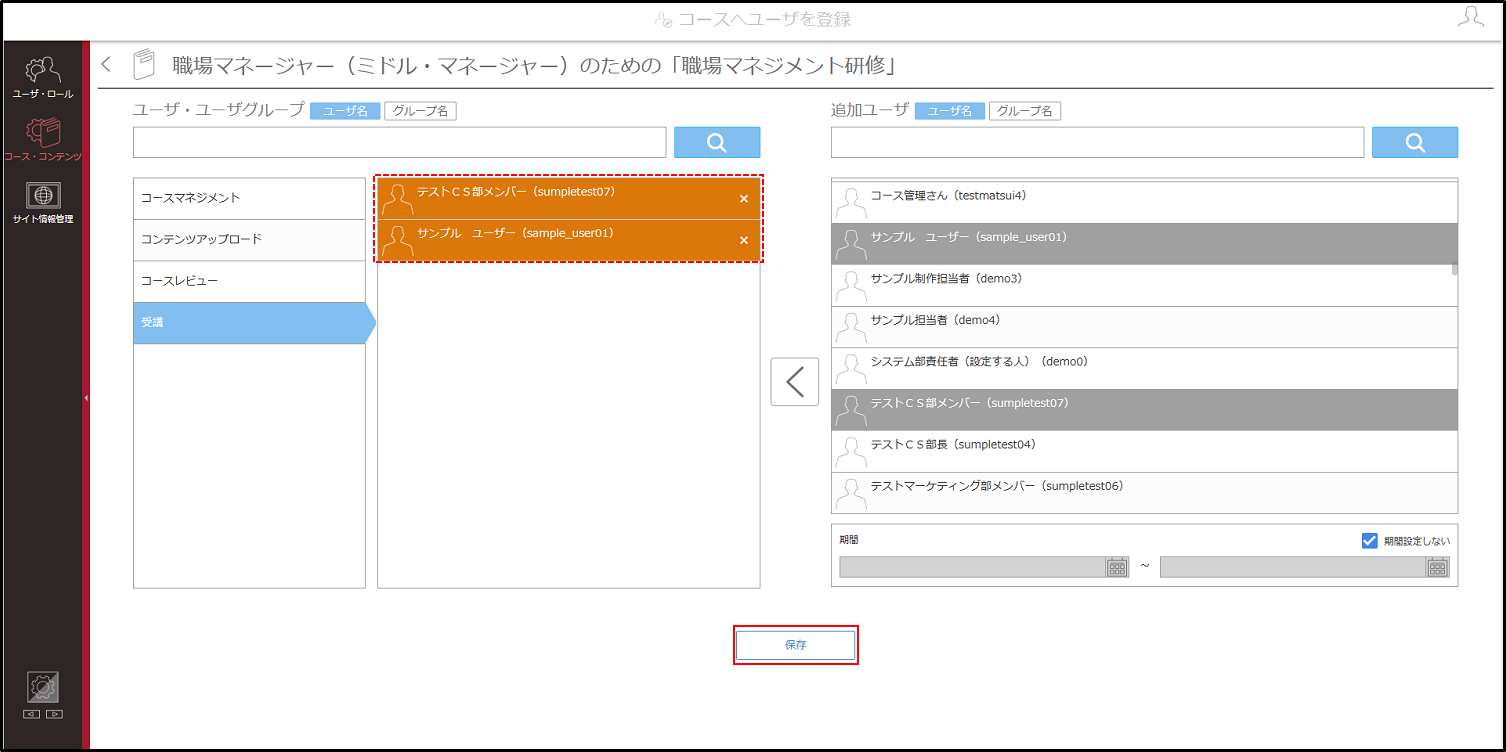1506x752 pixels.
Task: Click the left-arrow button to add users
Action: pos(795,382)
